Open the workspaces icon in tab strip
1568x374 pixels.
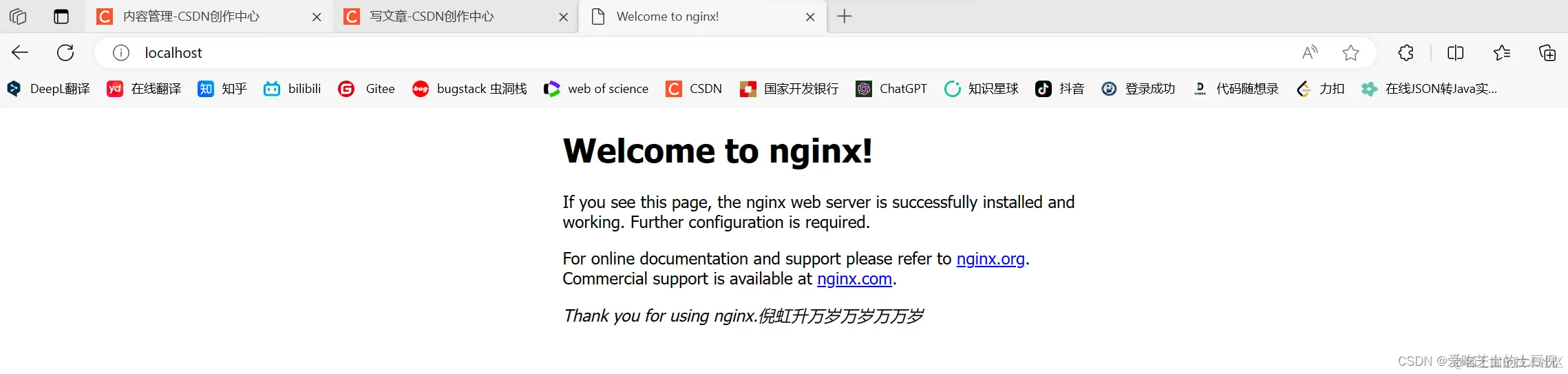click(19, 17)
